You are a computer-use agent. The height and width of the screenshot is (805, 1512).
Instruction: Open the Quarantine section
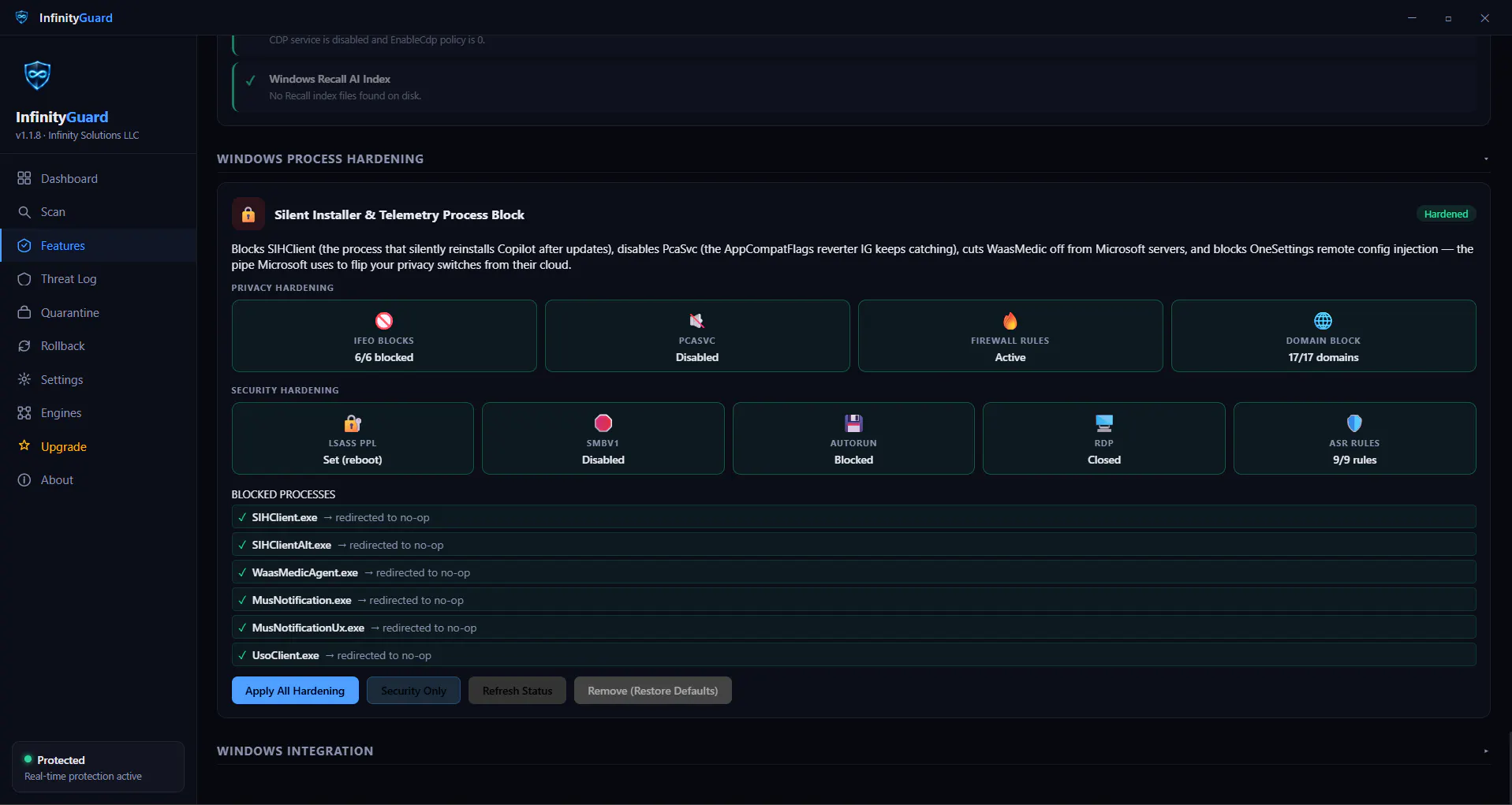pyautogui.click(x=99, y=312)
